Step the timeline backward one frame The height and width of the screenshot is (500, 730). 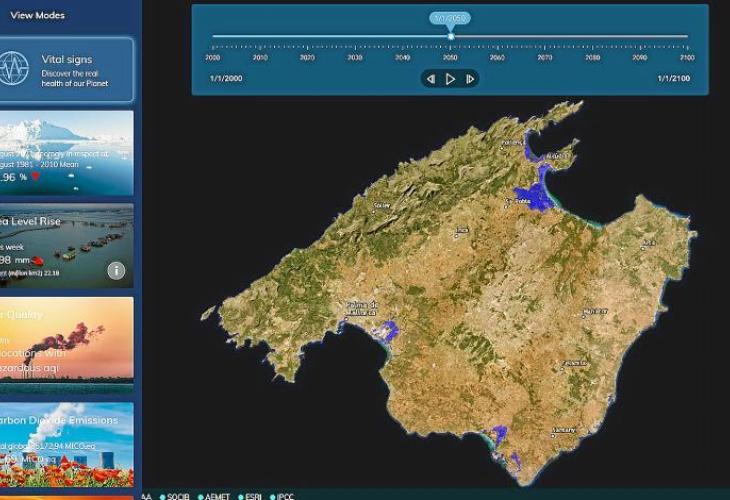coord(431,79)
